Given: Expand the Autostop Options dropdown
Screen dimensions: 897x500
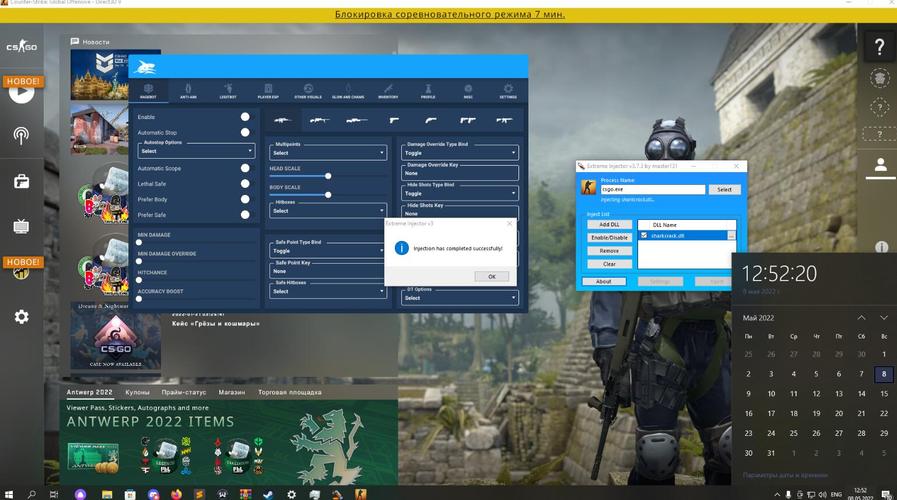Looking at the screenshot, I should point(196,151).
